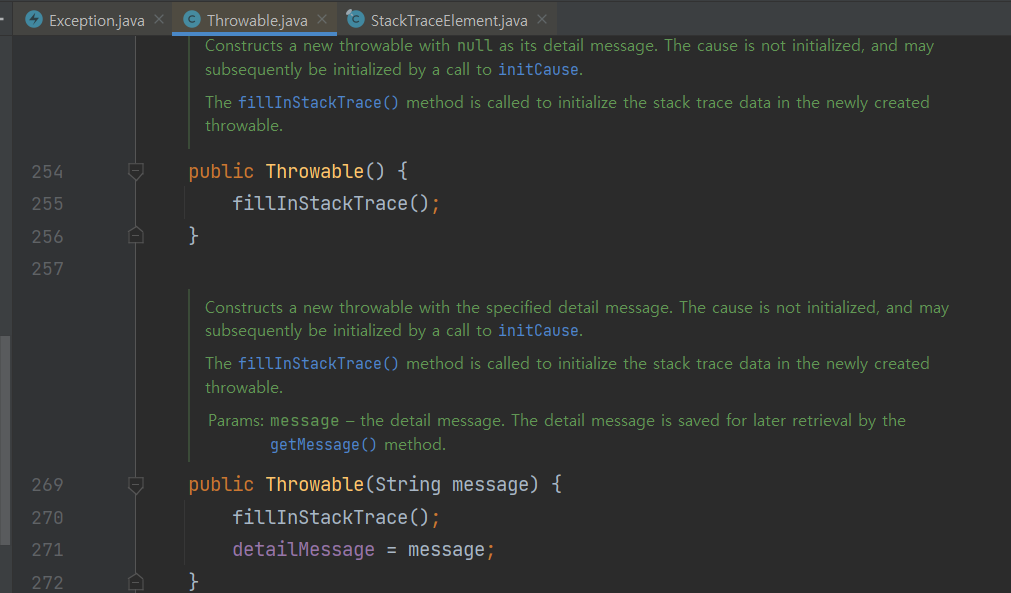
Task: Place the cursor on fillInStackTrace() at line 270
Action: click(x=331, y=518)
